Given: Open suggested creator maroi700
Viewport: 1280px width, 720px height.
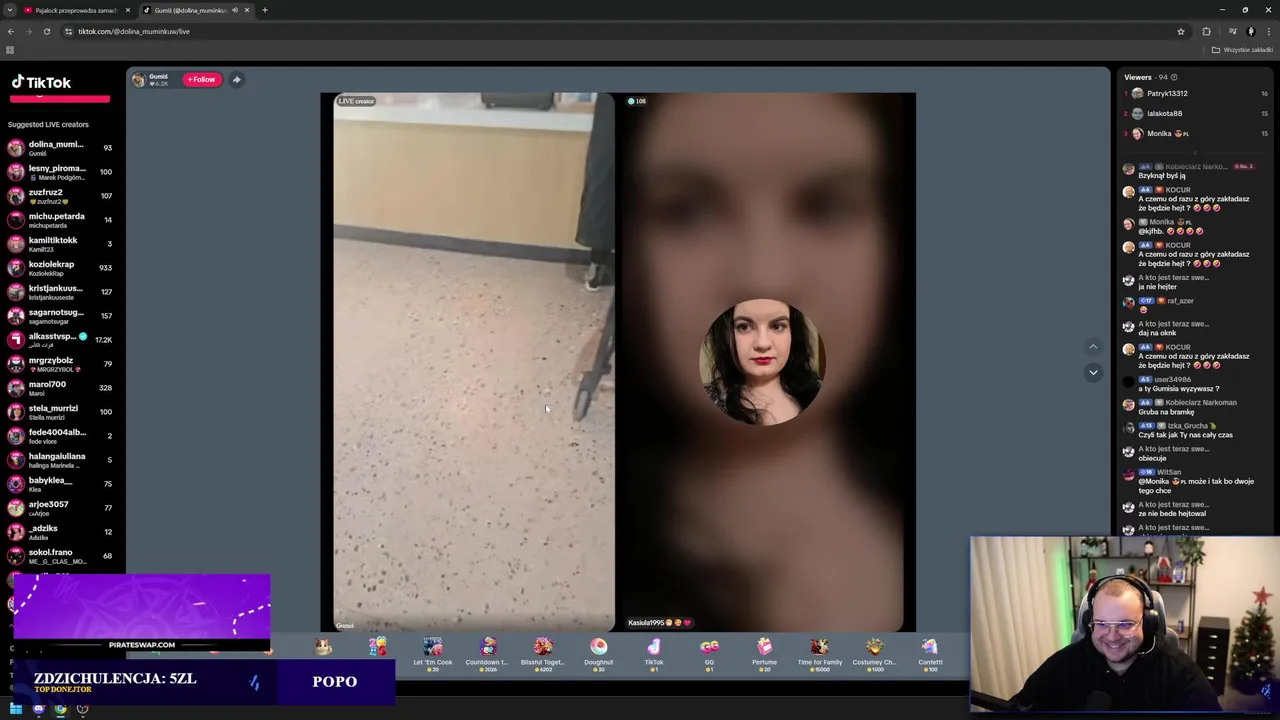Looking at the screenshot, I should (x=60, y=388).
